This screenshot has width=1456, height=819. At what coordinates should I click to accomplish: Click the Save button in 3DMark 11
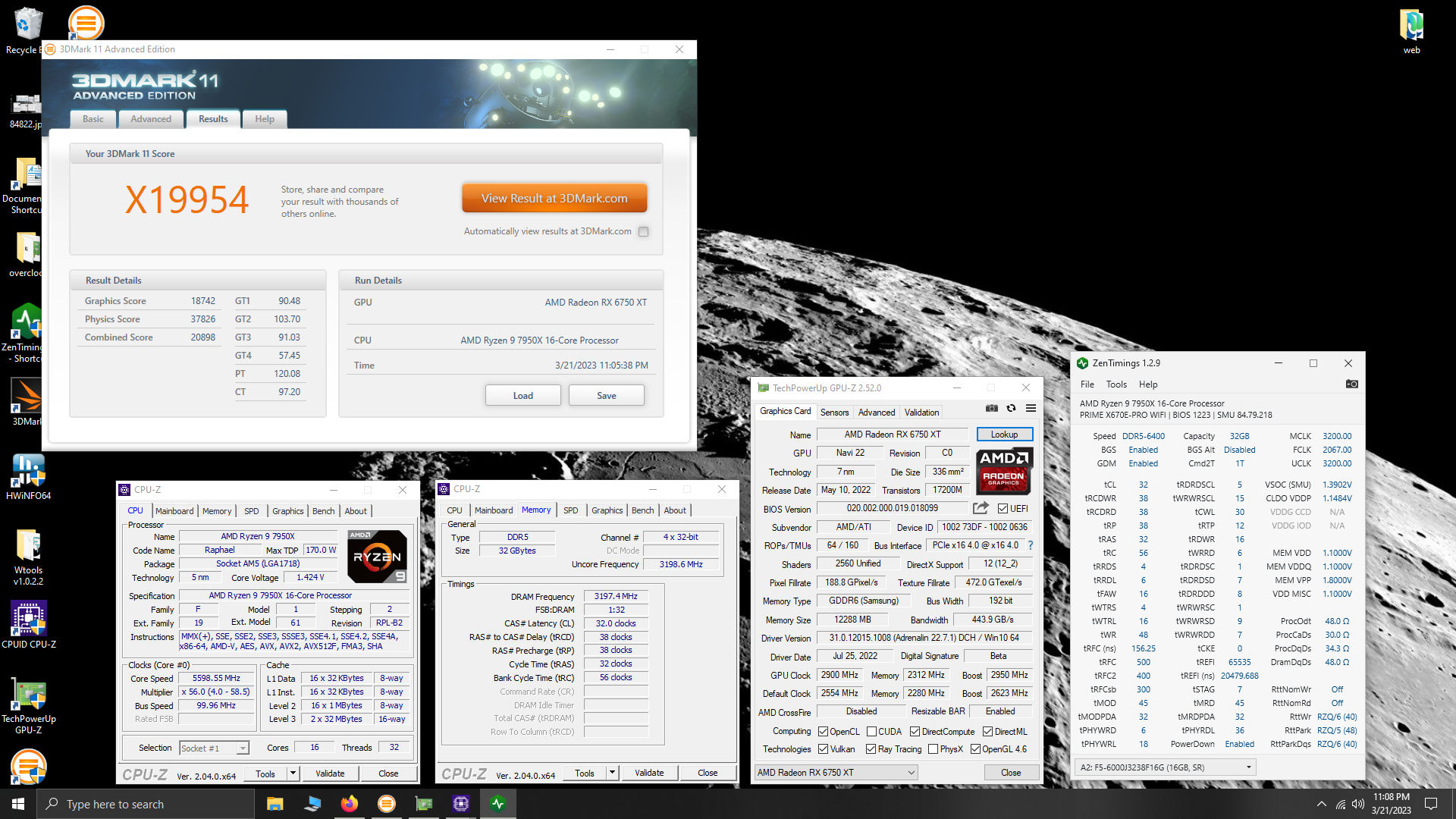(x=606, y=395)
